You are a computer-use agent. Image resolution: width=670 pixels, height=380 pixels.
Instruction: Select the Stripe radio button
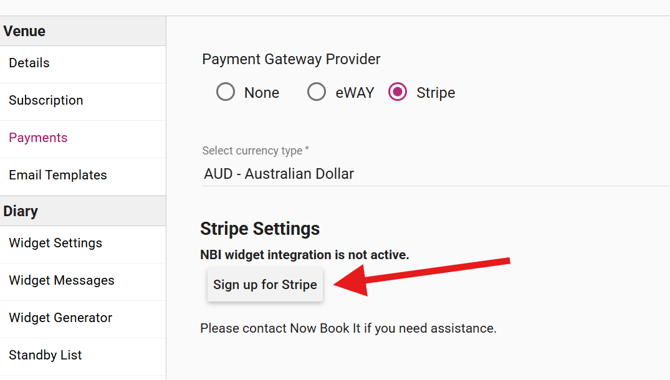[397, 92]
